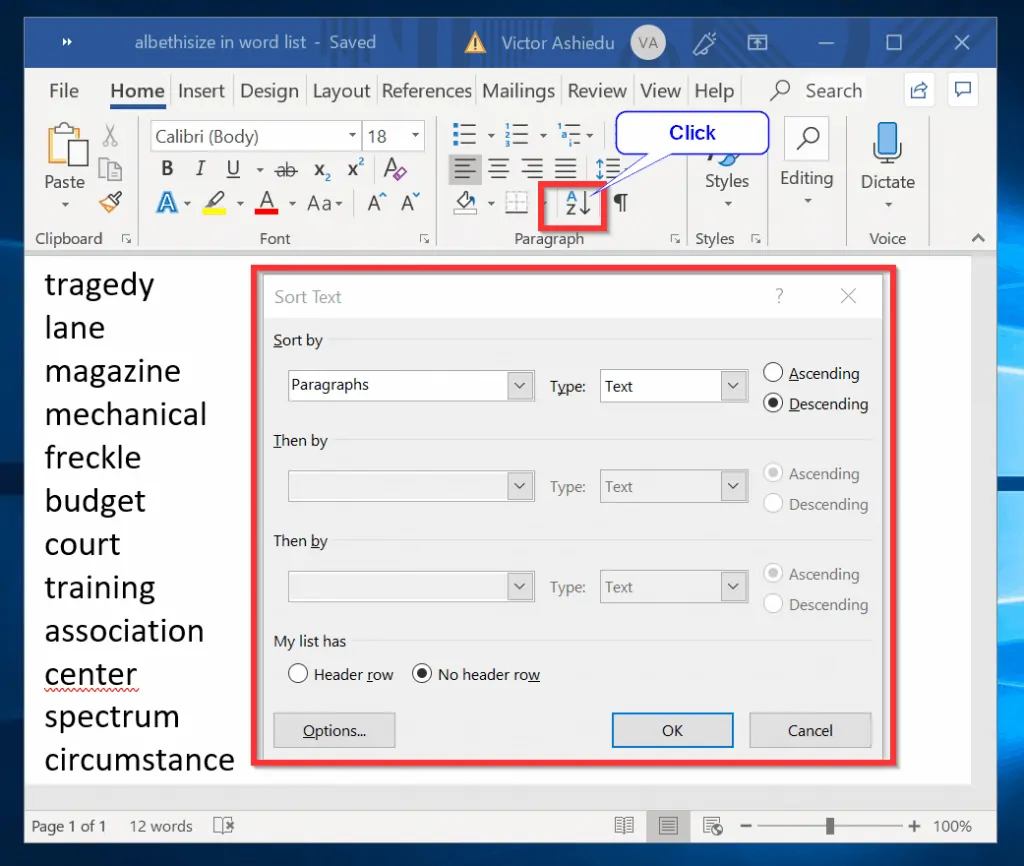
Task: Increase font size with A-up icon
Action: click(376, 203)
